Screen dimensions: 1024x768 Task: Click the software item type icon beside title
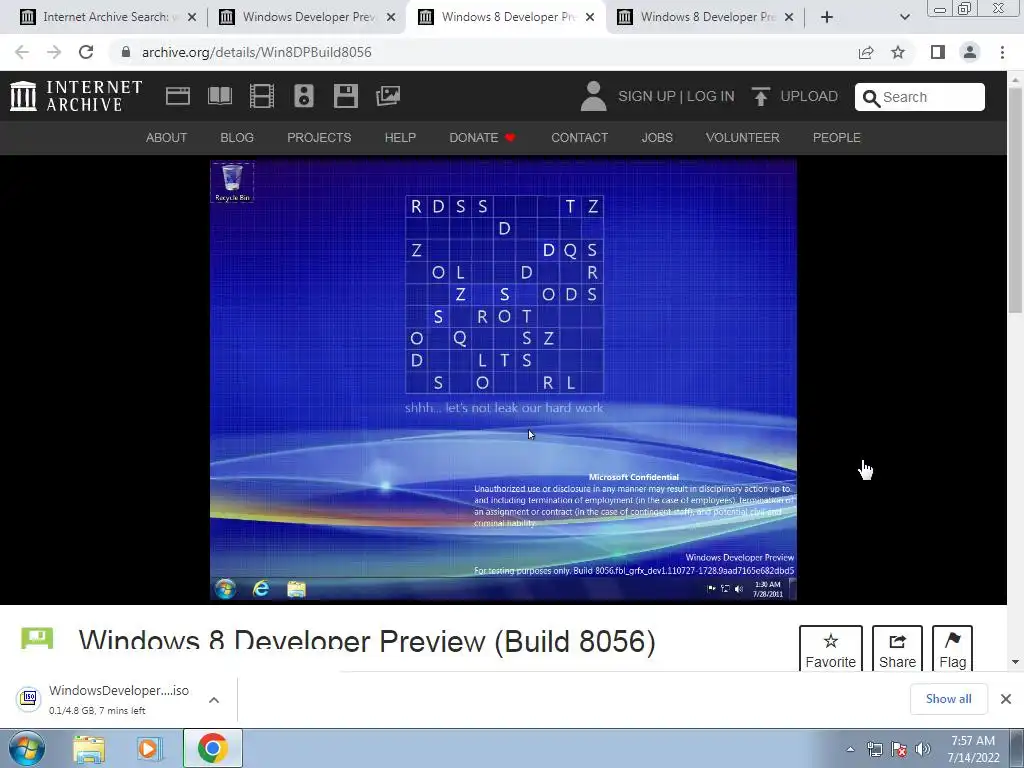click(37, 638)
